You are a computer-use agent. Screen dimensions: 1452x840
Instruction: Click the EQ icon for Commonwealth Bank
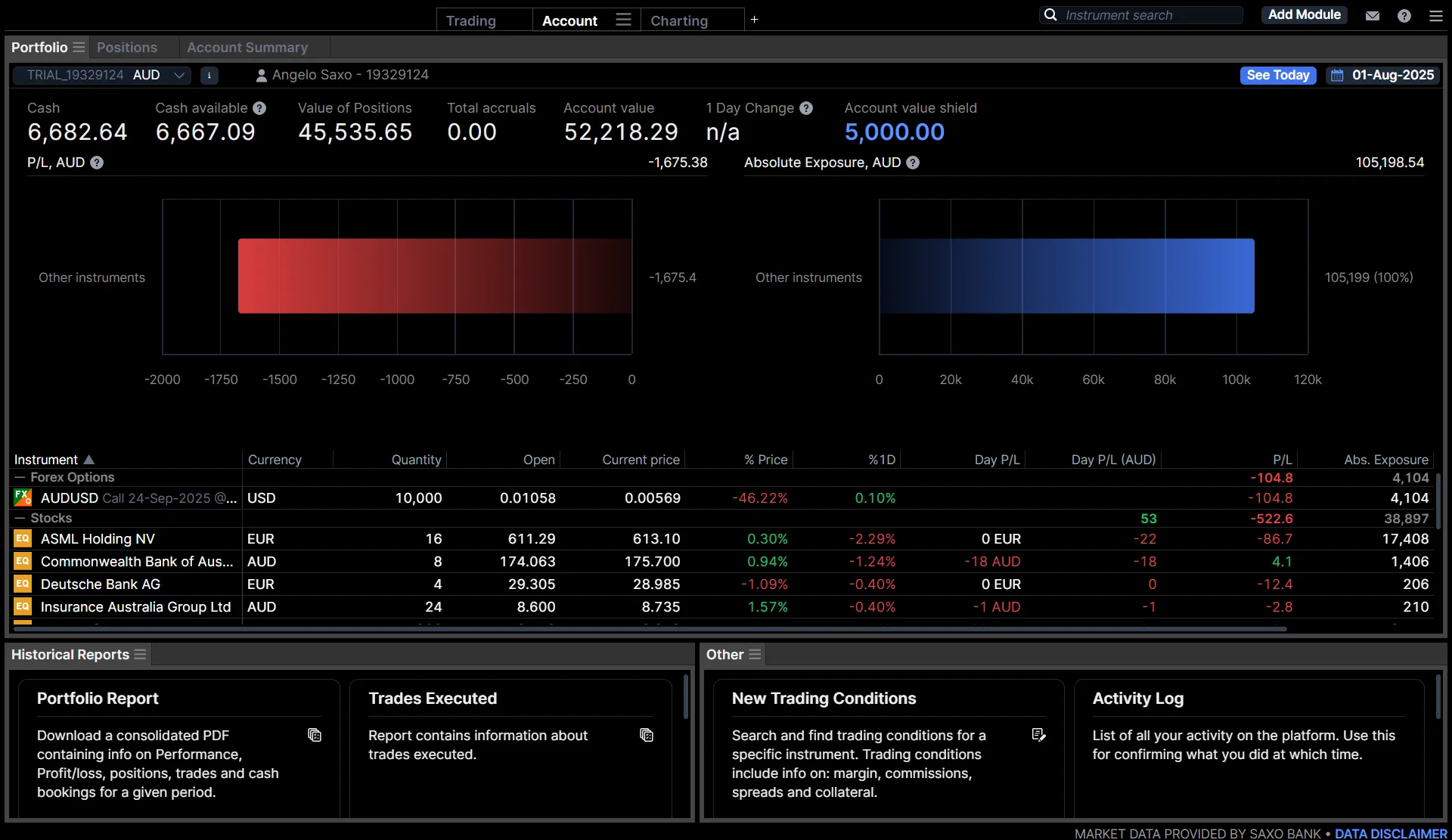click(x=23, y=561)
